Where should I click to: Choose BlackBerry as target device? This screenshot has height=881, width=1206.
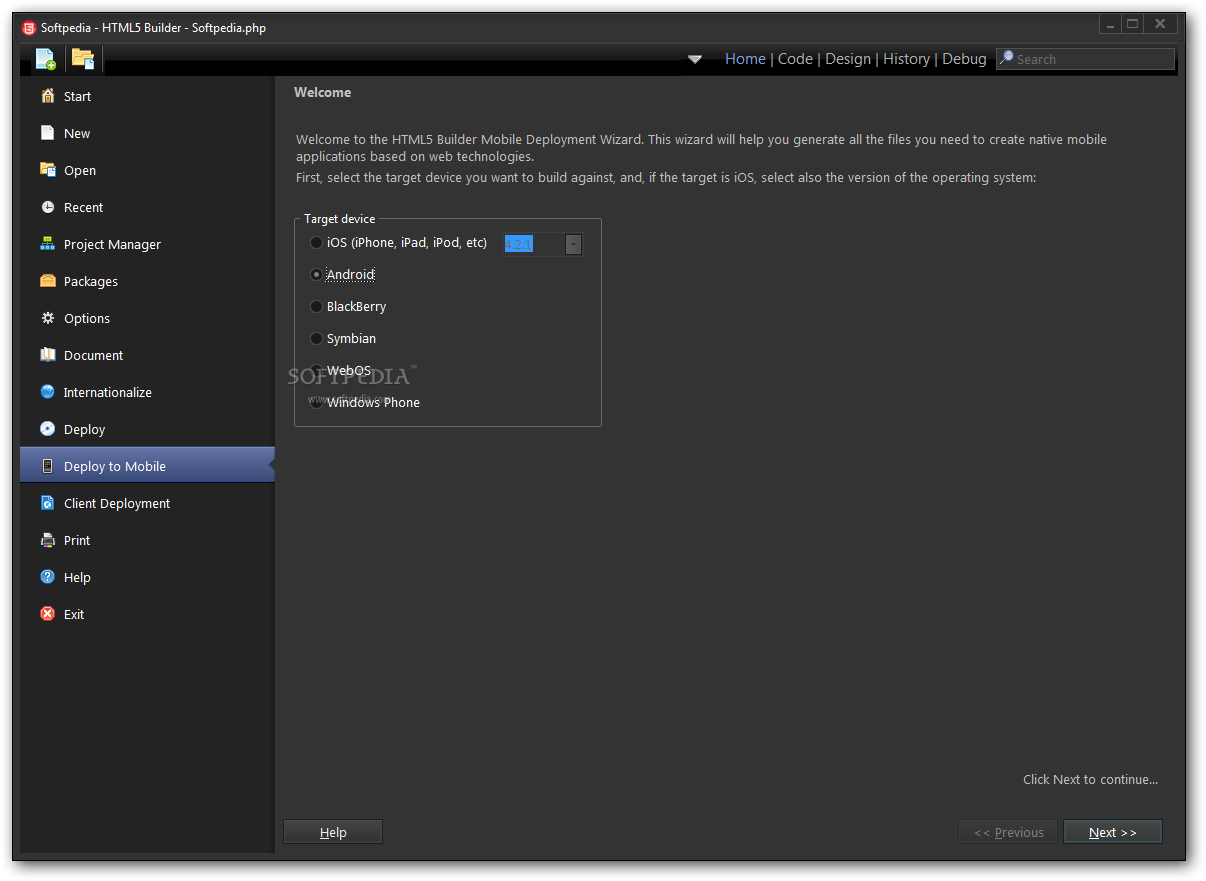[317, 307]
